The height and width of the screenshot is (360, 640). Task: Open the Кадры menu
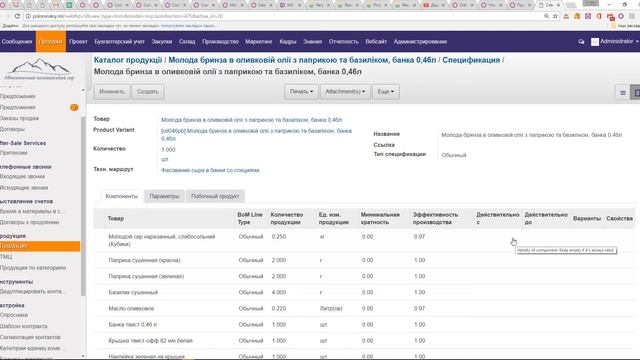(x=288, y=42)
